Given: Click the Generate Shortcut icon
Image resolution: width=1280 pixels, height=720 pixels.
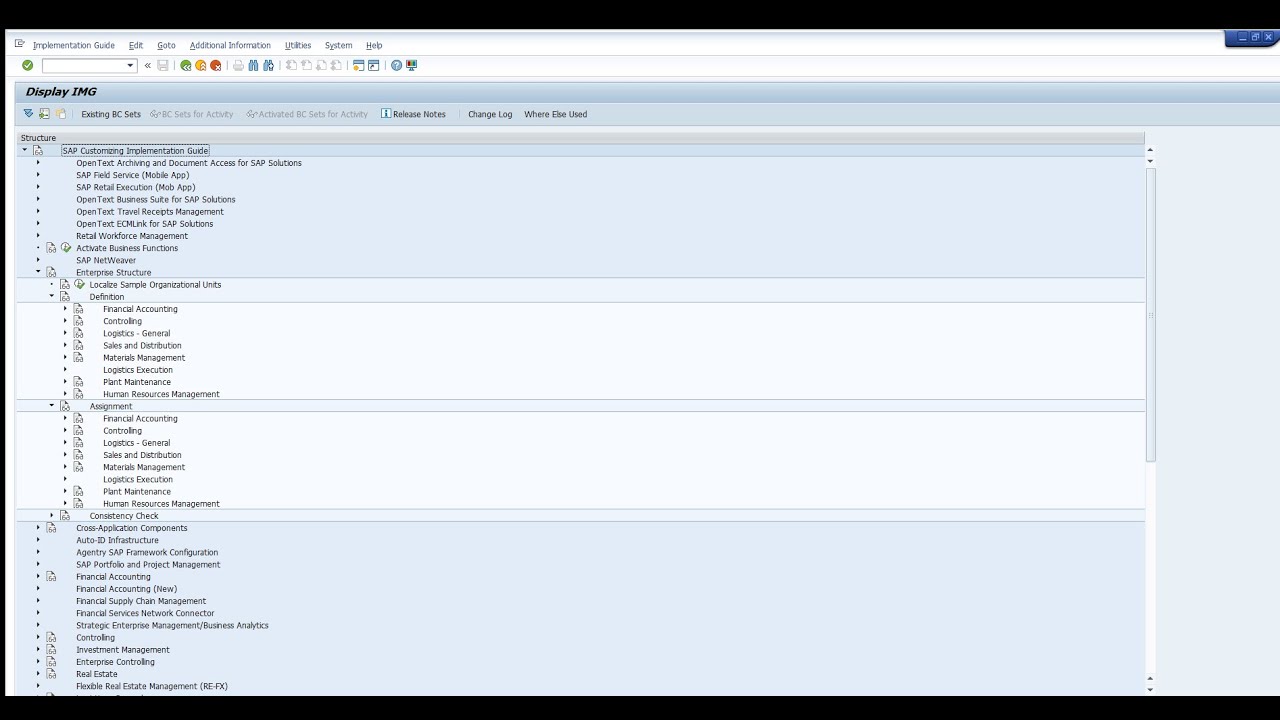Looking at the screenshot, I should click(373, 66).
